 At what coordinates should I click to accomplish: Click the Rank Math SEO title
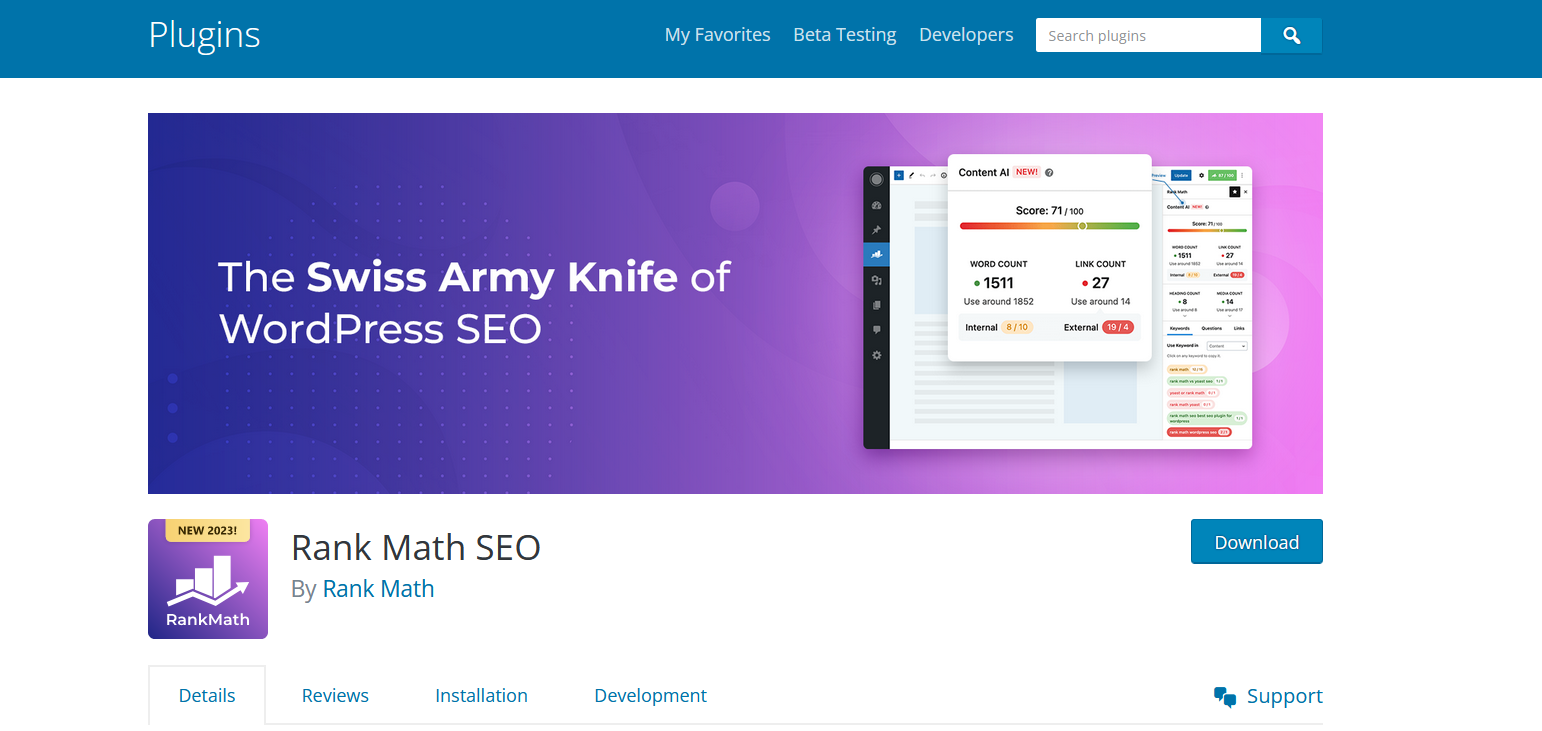pyautogui.click(x=416, y=547)
